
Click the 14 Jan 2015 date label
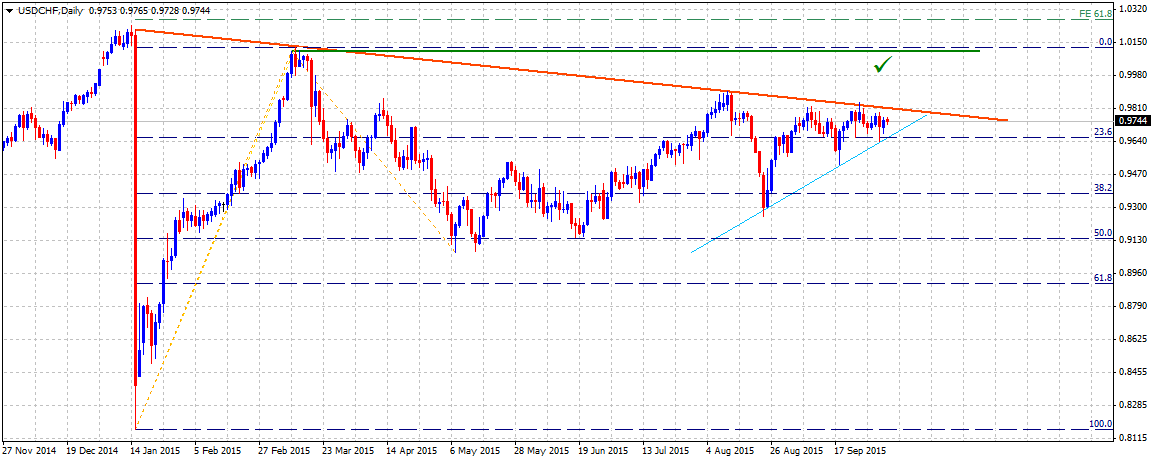(153, 449)
